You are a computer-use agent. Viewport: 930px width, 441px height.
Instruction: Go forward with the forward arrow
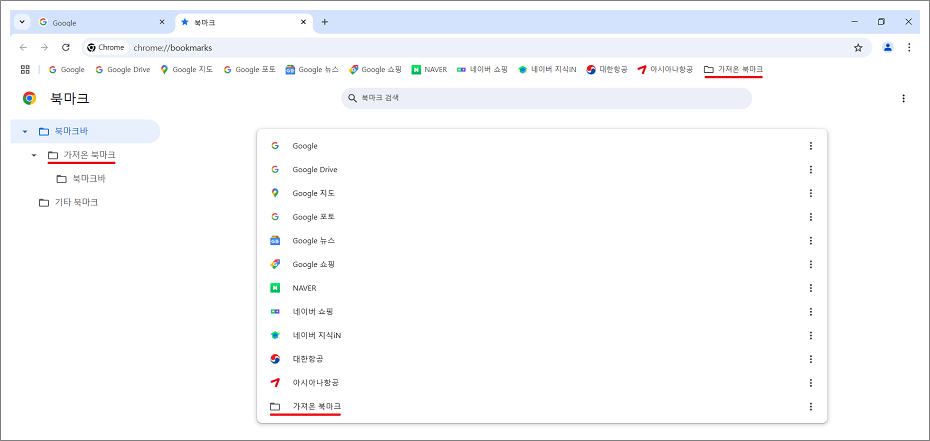coord(44,47)
